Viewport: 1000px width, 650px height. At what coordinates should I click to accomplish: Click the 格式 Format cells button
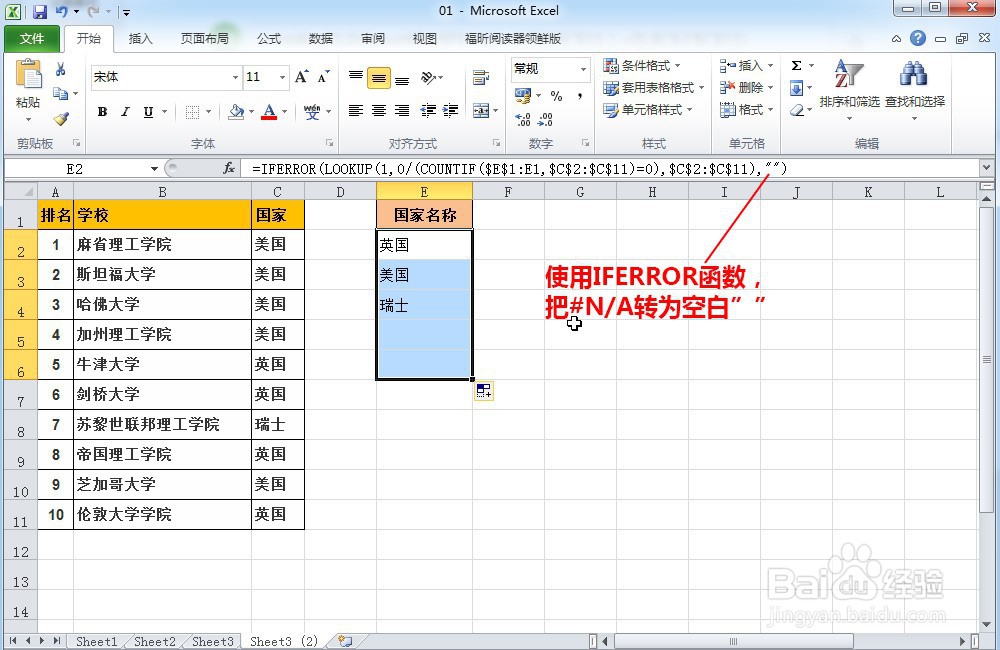746,110
